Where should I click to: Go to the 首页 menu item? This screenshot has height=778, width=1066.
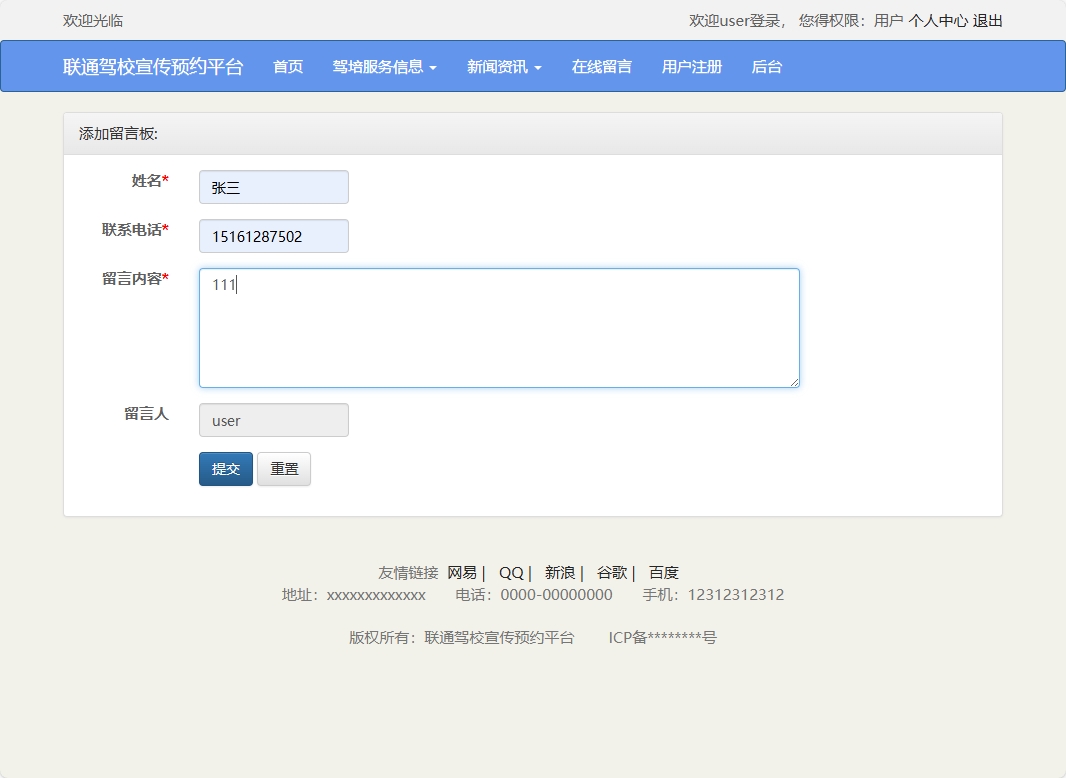[x=287, y=67]
